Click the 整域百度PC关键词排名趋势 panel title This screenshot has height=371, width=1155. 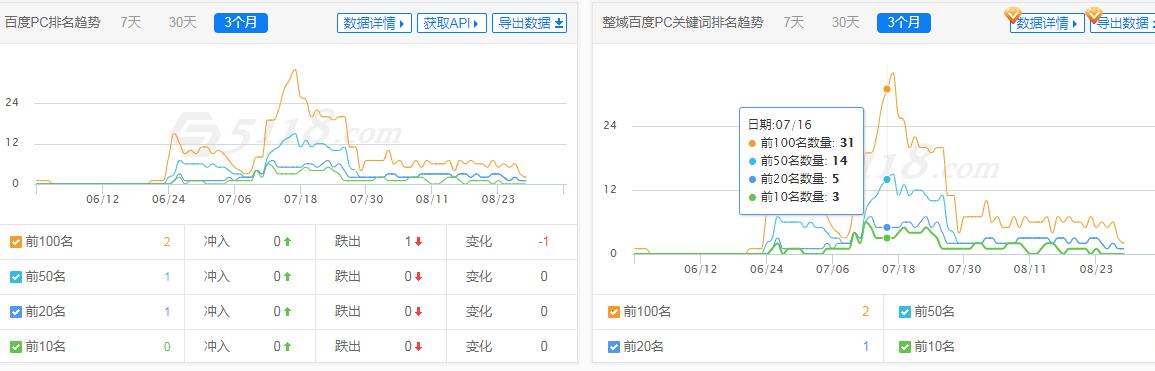tap(683, 22)
